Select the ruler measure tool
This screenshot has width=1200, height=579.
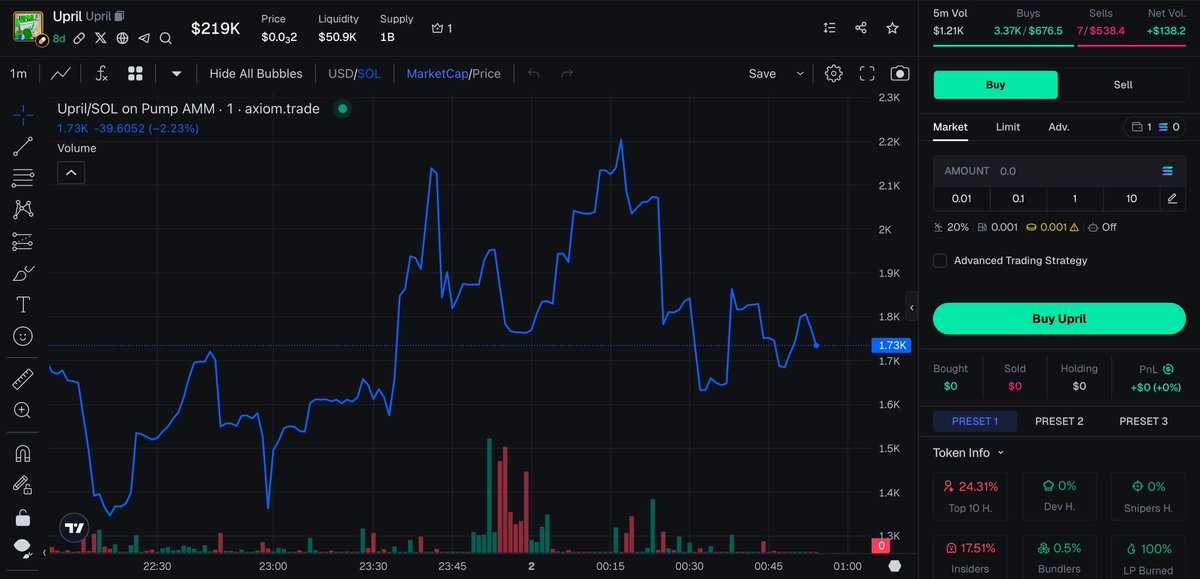tap(23, 379)
